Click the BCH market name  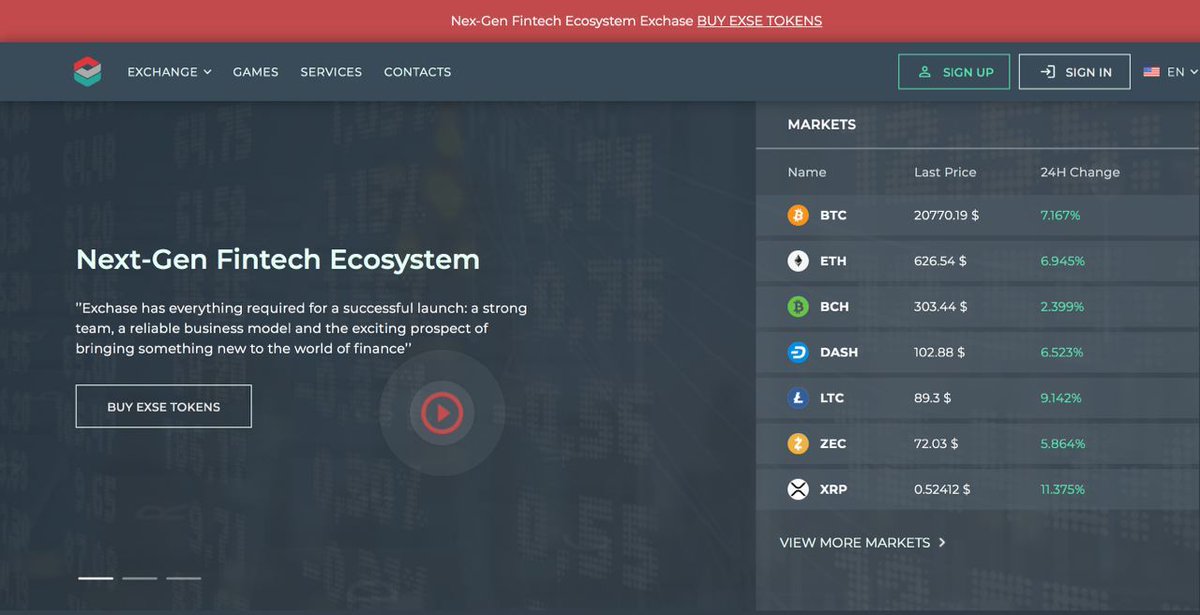(834, 306)
